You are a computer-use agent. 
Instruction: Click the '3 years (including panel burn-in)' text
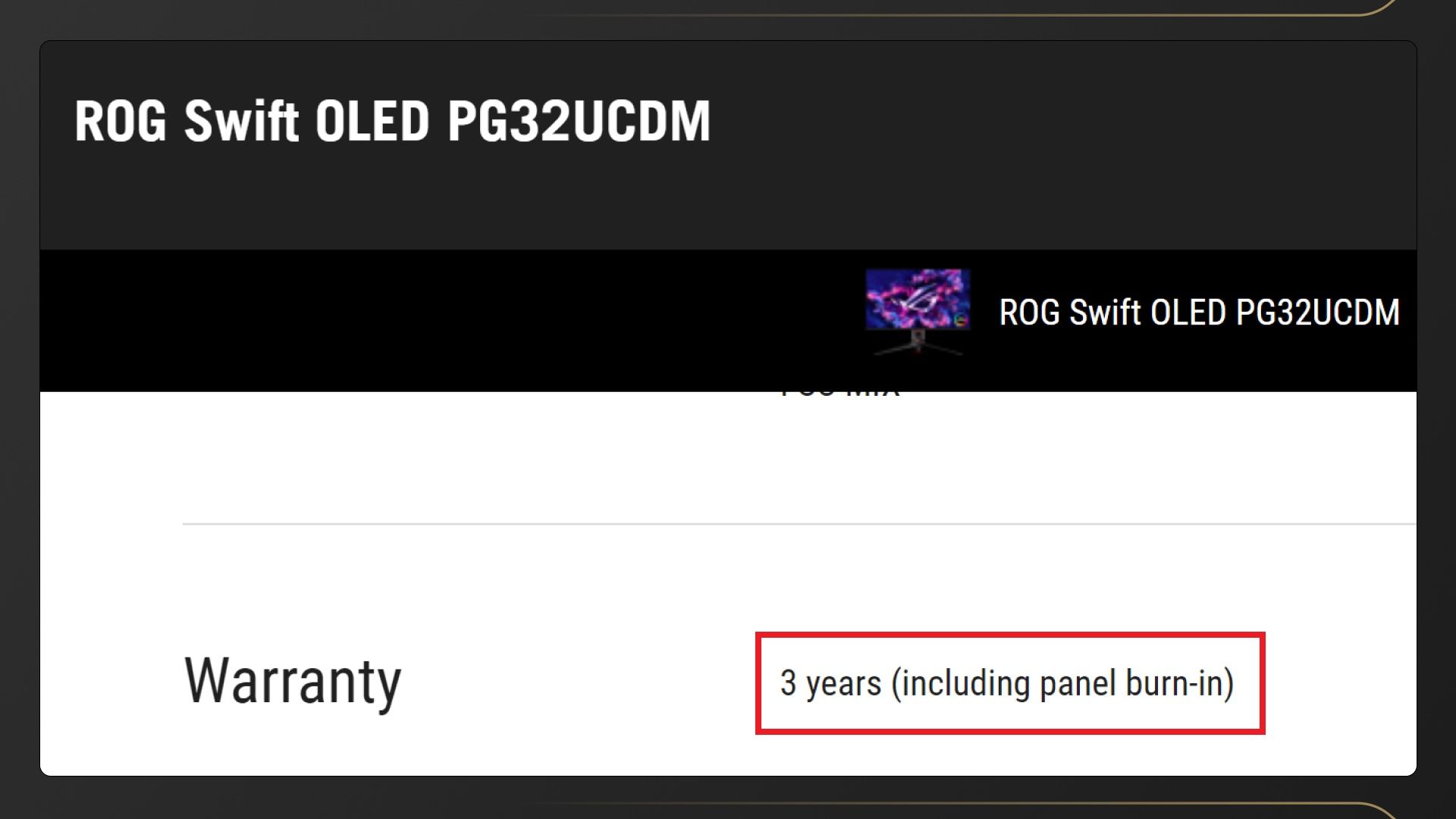(x=1006, y=683)
